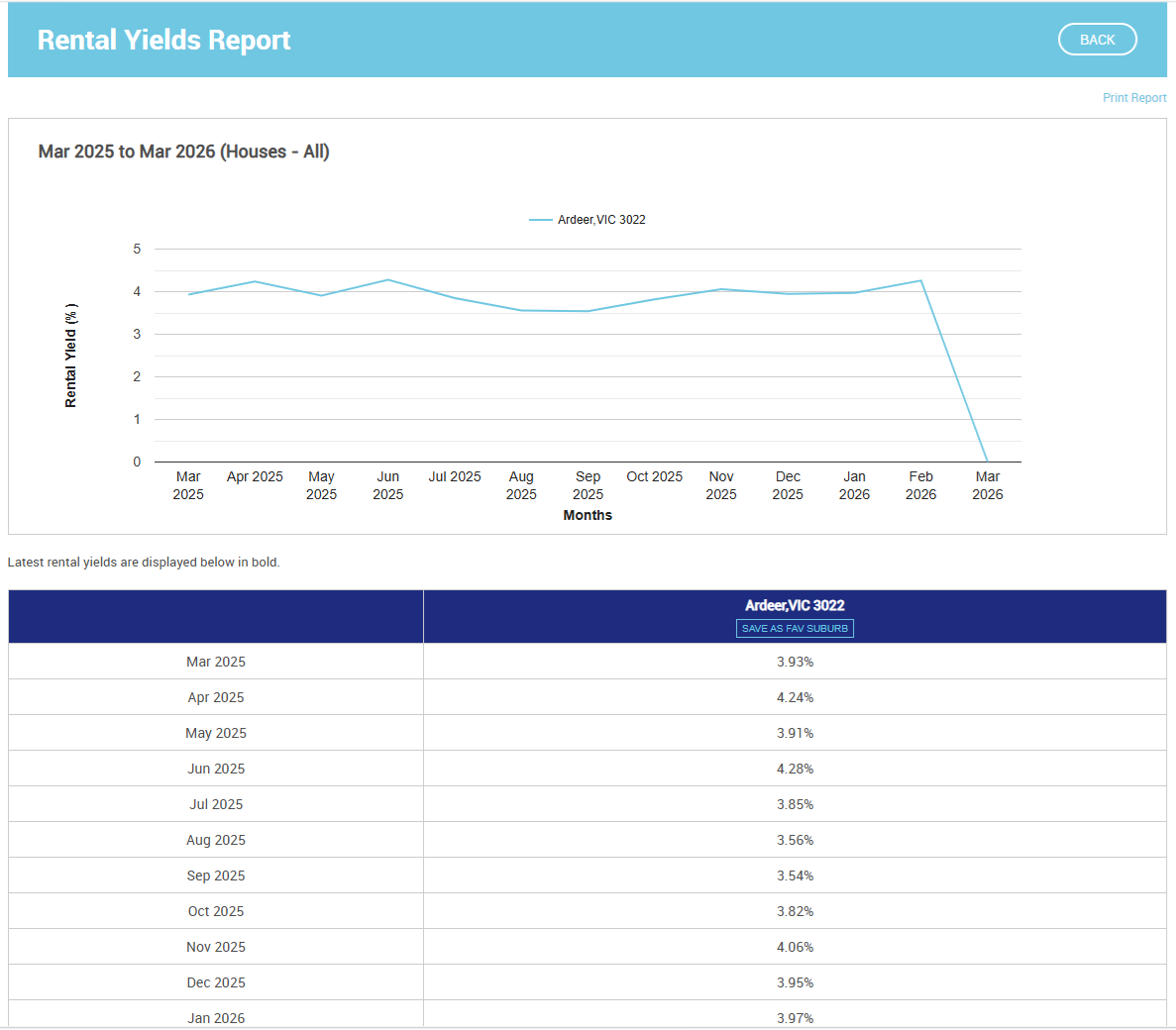Click the Rental Yields Report page title

click(x=163, y=40)
